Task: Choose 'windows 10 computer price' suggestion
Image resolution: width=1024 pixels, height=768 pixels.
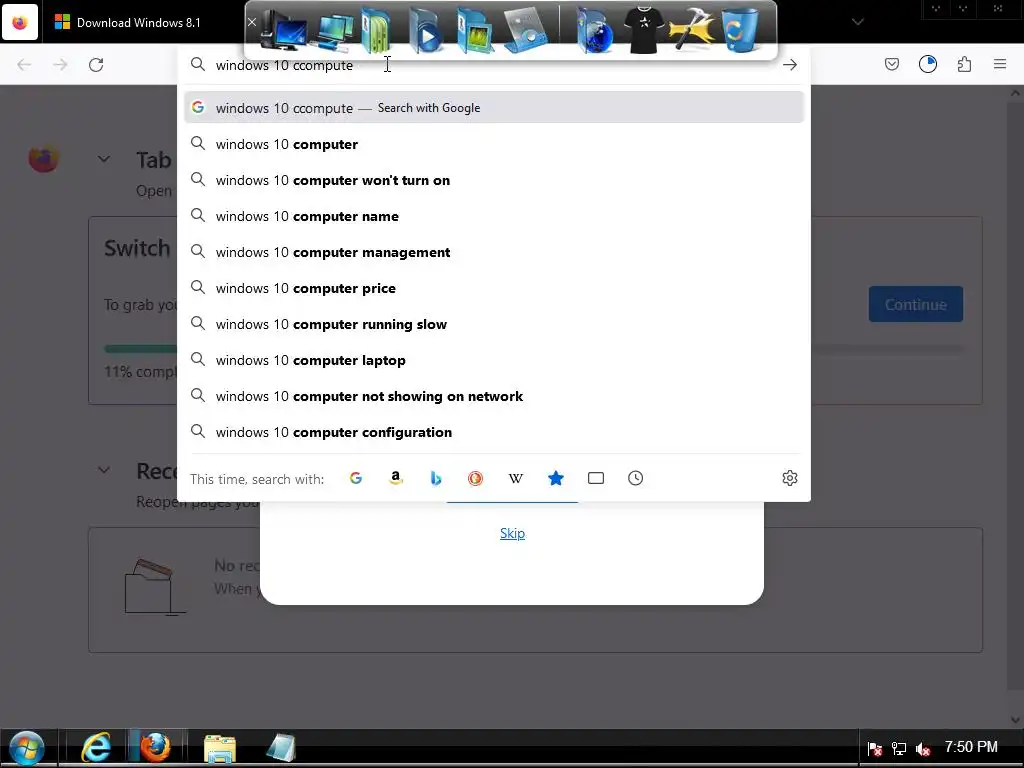Action: click(x=494, y=288)
